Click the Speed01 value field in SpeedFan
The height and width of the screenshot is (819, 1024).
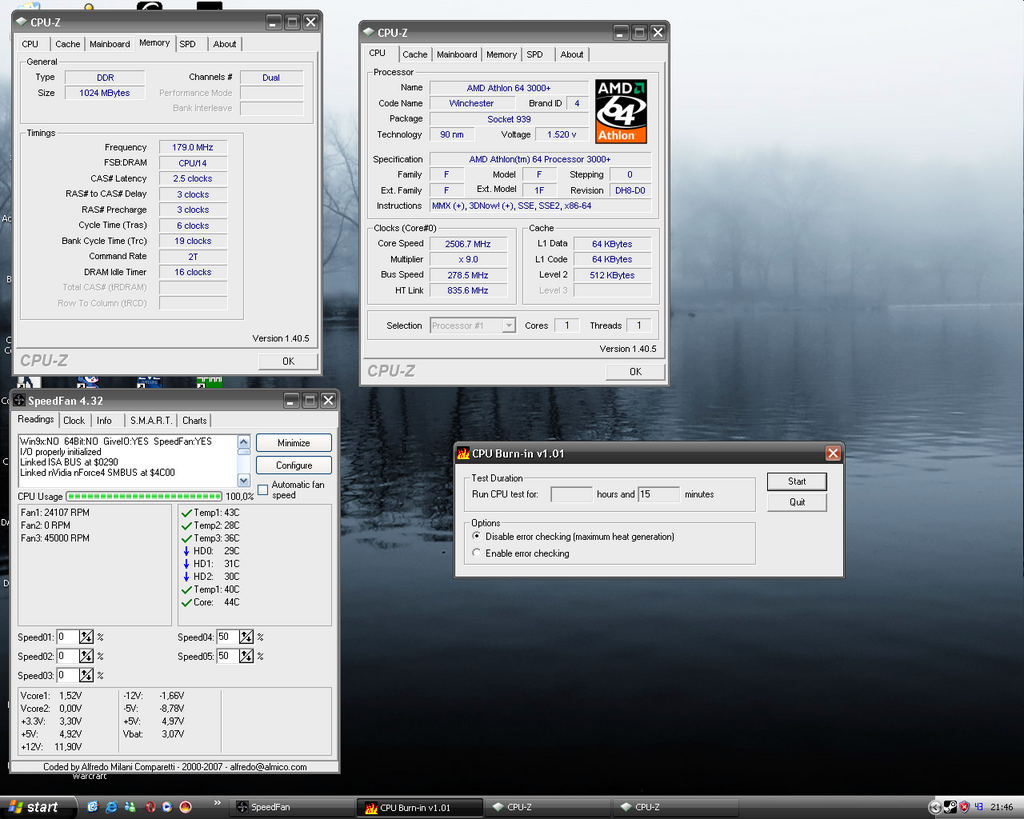(x=67, y=637)
